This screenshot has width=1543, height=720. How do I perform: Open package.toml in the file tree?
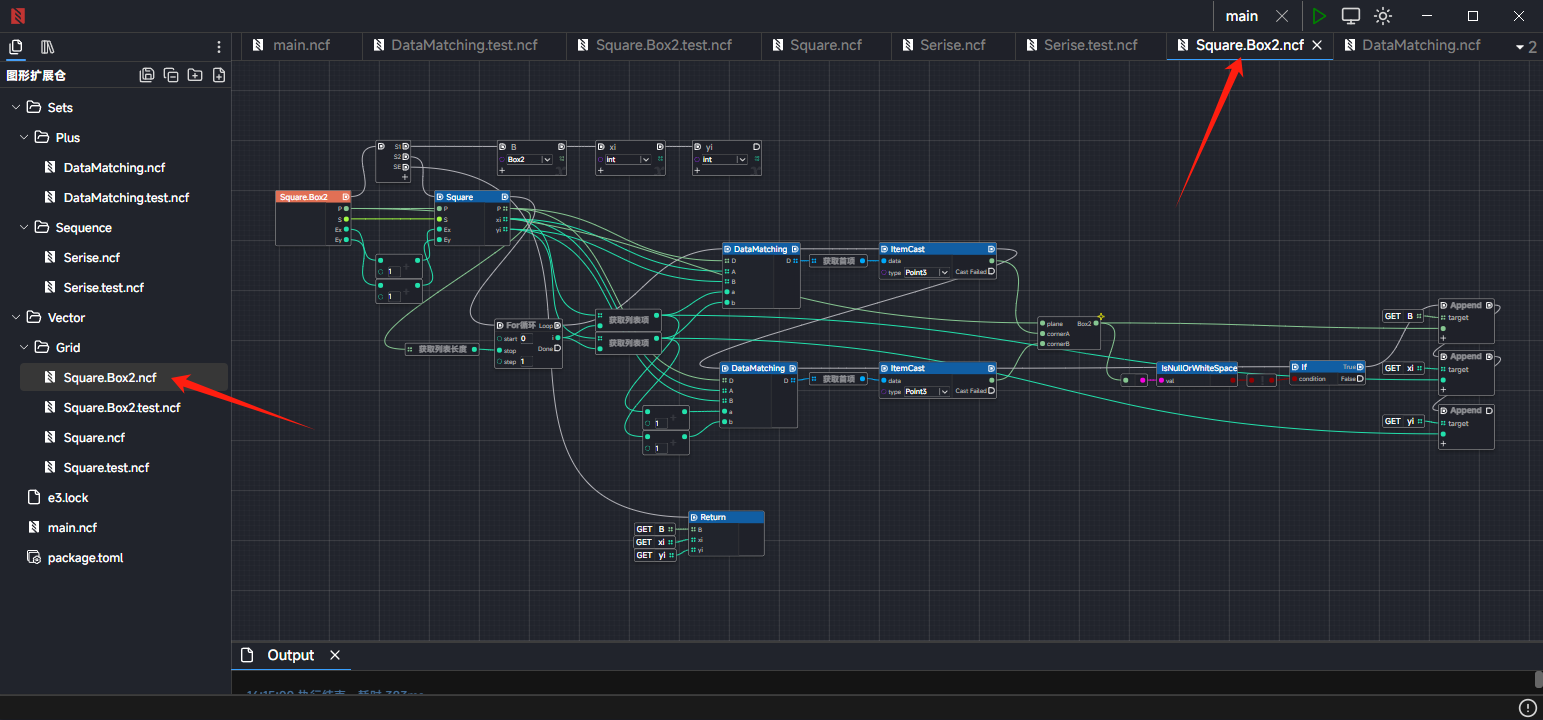click(85, 557)
